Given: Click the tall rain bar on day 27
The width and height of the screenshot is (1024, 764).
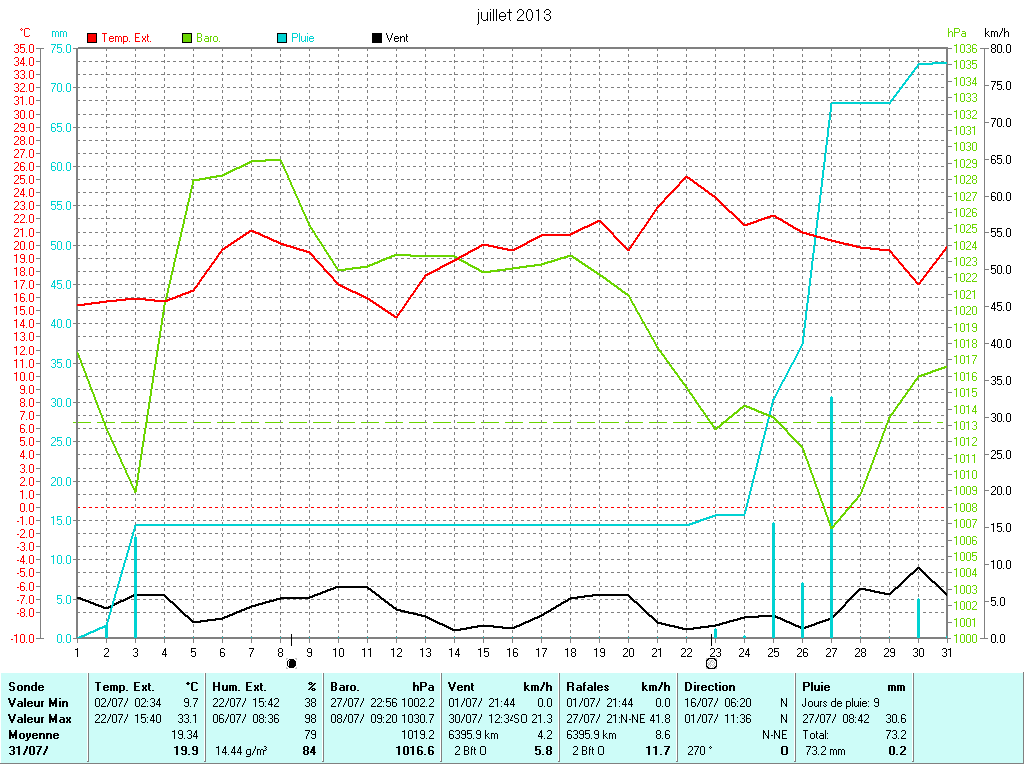Looking at the screenshot, I should tap(831, 500).
